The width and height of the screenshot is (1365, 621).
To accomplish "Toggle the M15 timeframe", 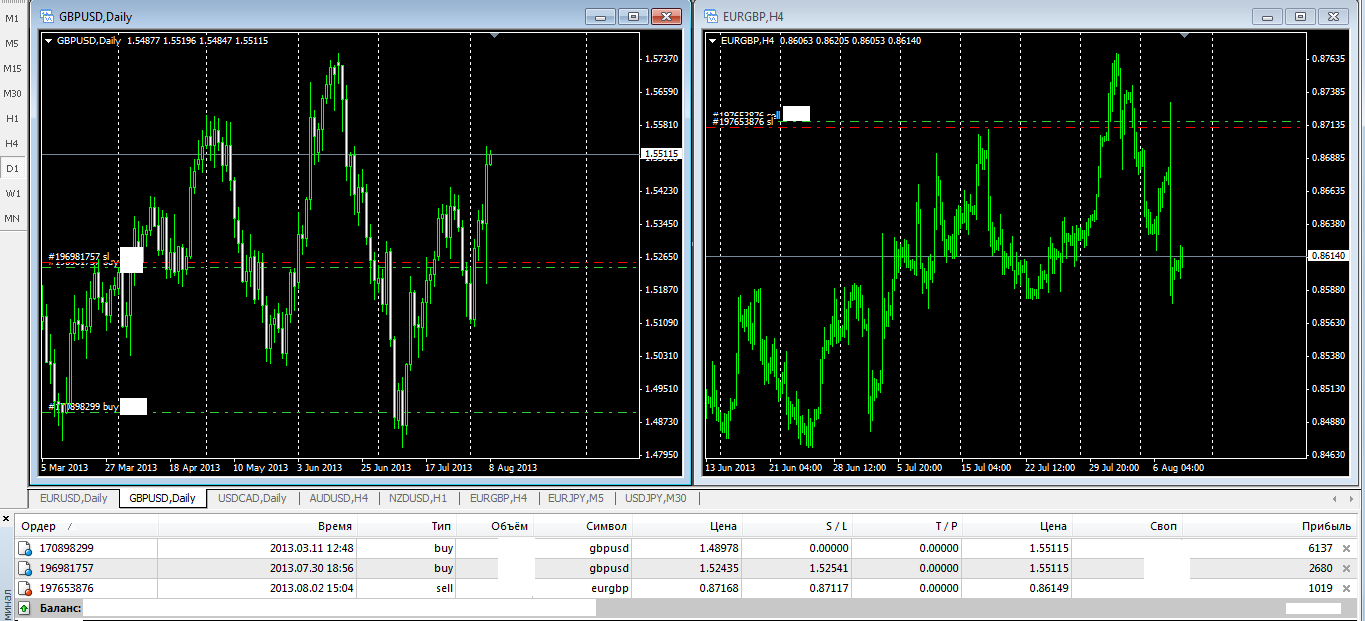I will click(x=12, y=69).
